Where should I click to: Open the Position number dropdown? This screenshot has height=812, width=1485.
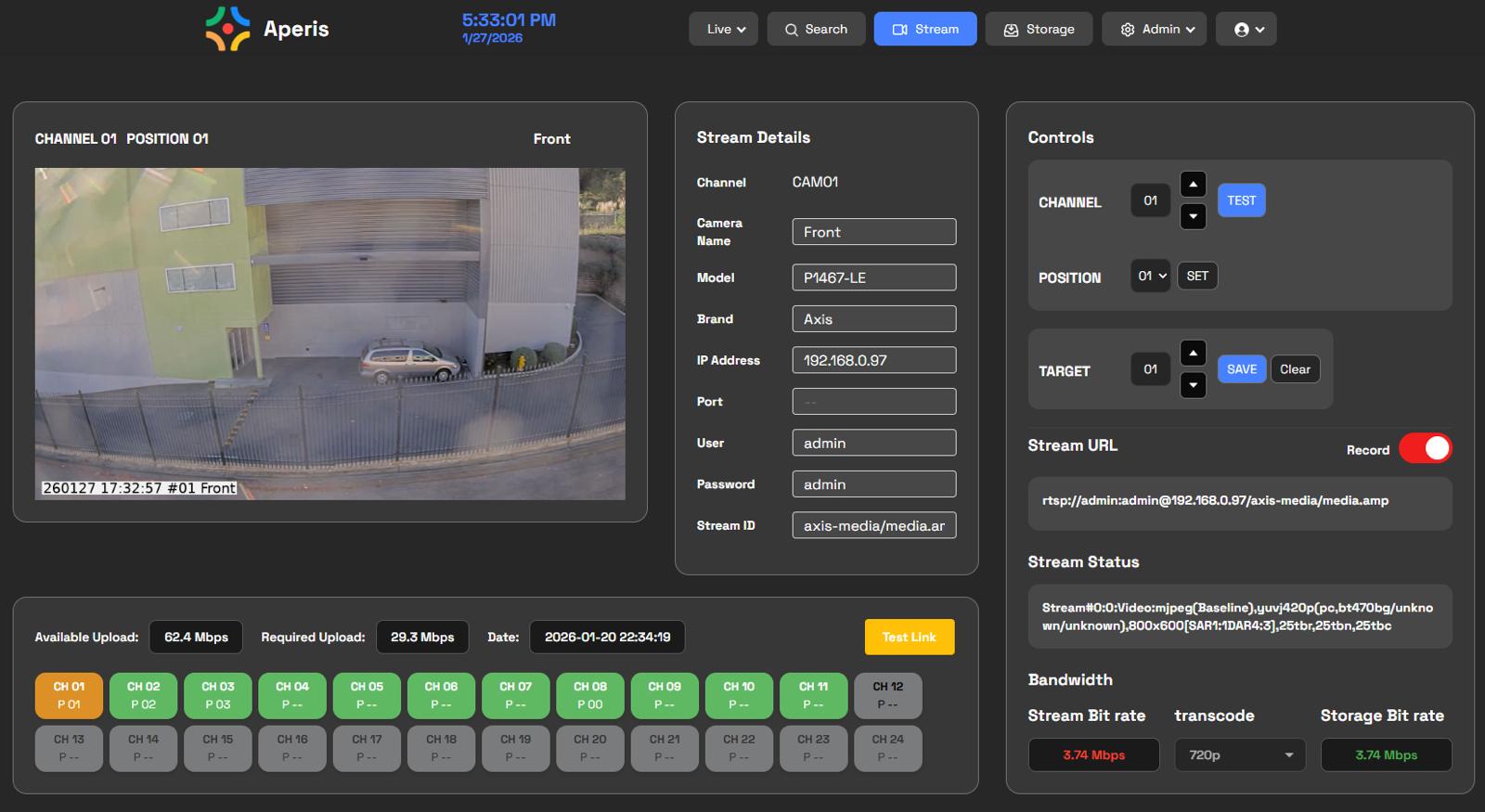tap(1151, 277)
